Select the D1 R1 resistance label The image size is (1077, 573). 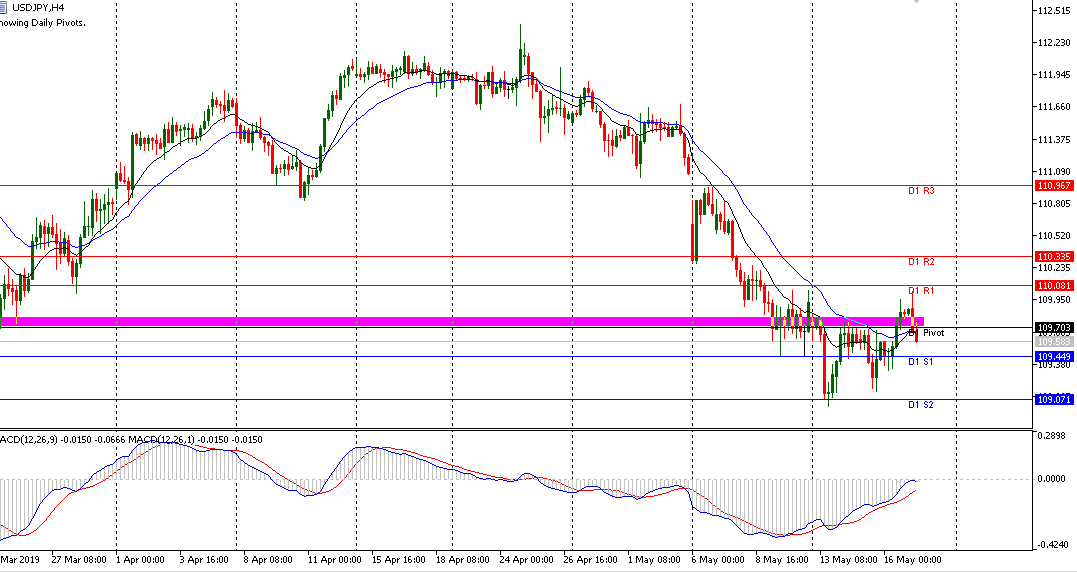(921, 291)
